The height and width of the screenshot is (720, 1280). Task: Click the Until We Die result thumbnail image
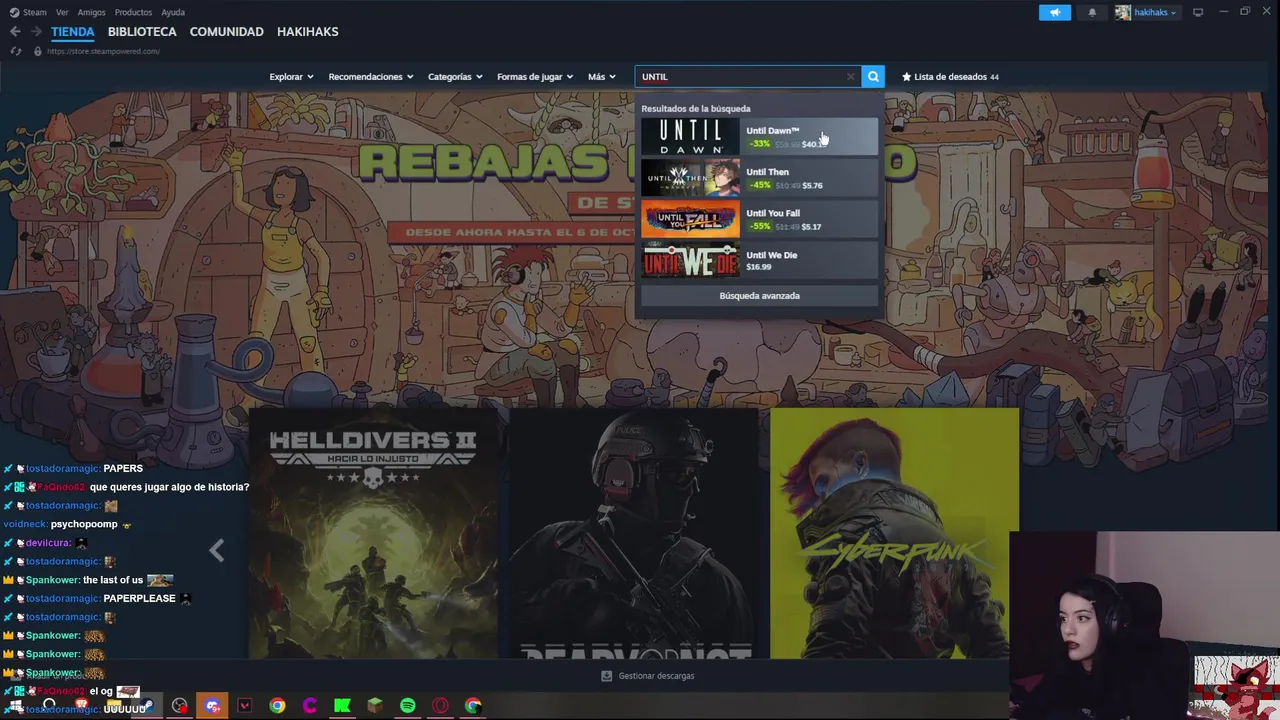[690, 260]
